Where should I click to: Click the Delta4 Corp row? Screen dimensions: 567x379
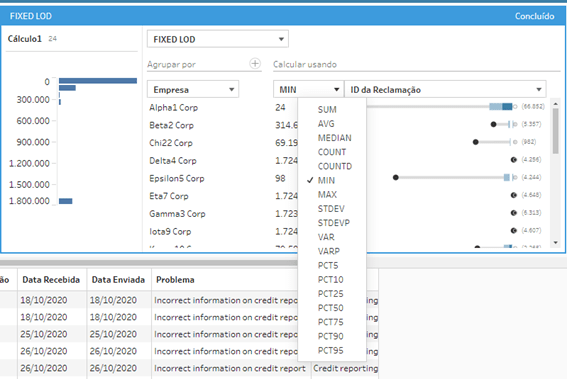(173, 161)
